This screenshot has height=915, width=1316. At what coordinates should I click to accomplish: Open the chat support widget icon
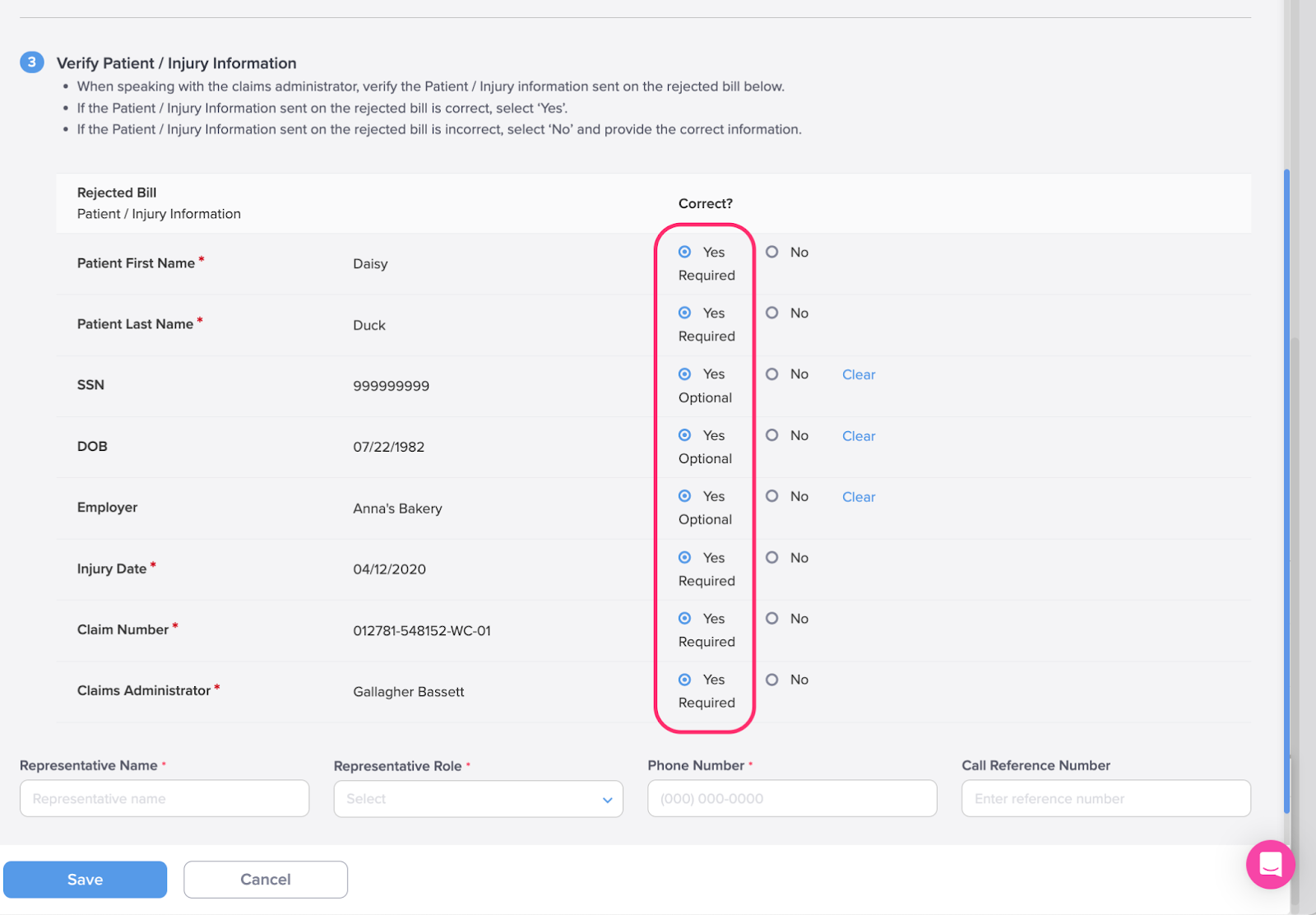click(x=1270, y=864)
